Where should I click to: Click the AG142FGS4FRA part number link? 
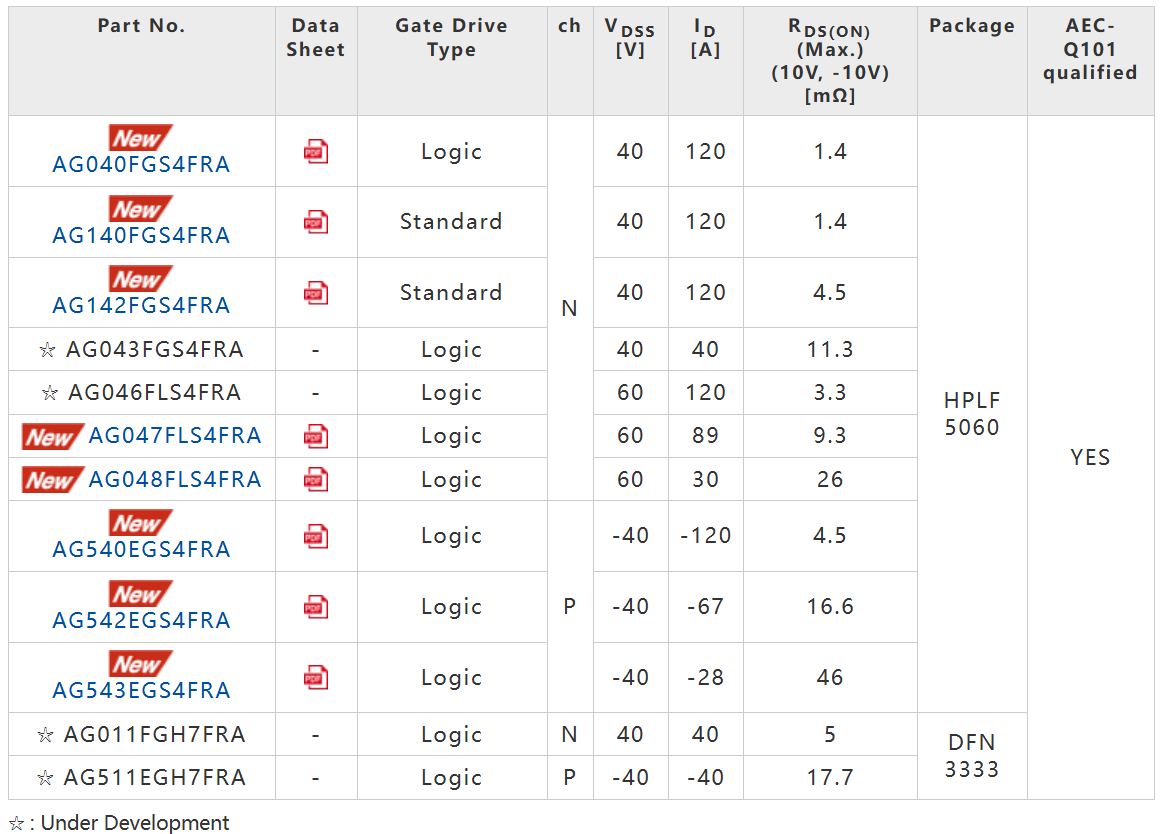tap(141, 306)
